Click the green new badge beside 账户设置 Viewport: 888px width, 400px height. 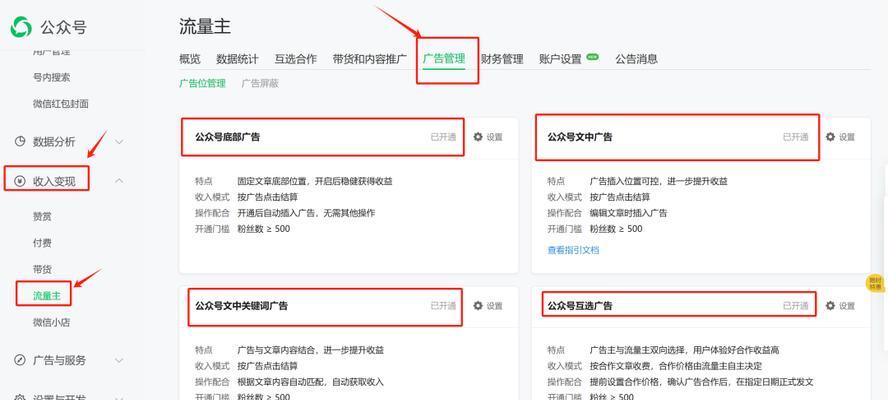pos(592,57)
